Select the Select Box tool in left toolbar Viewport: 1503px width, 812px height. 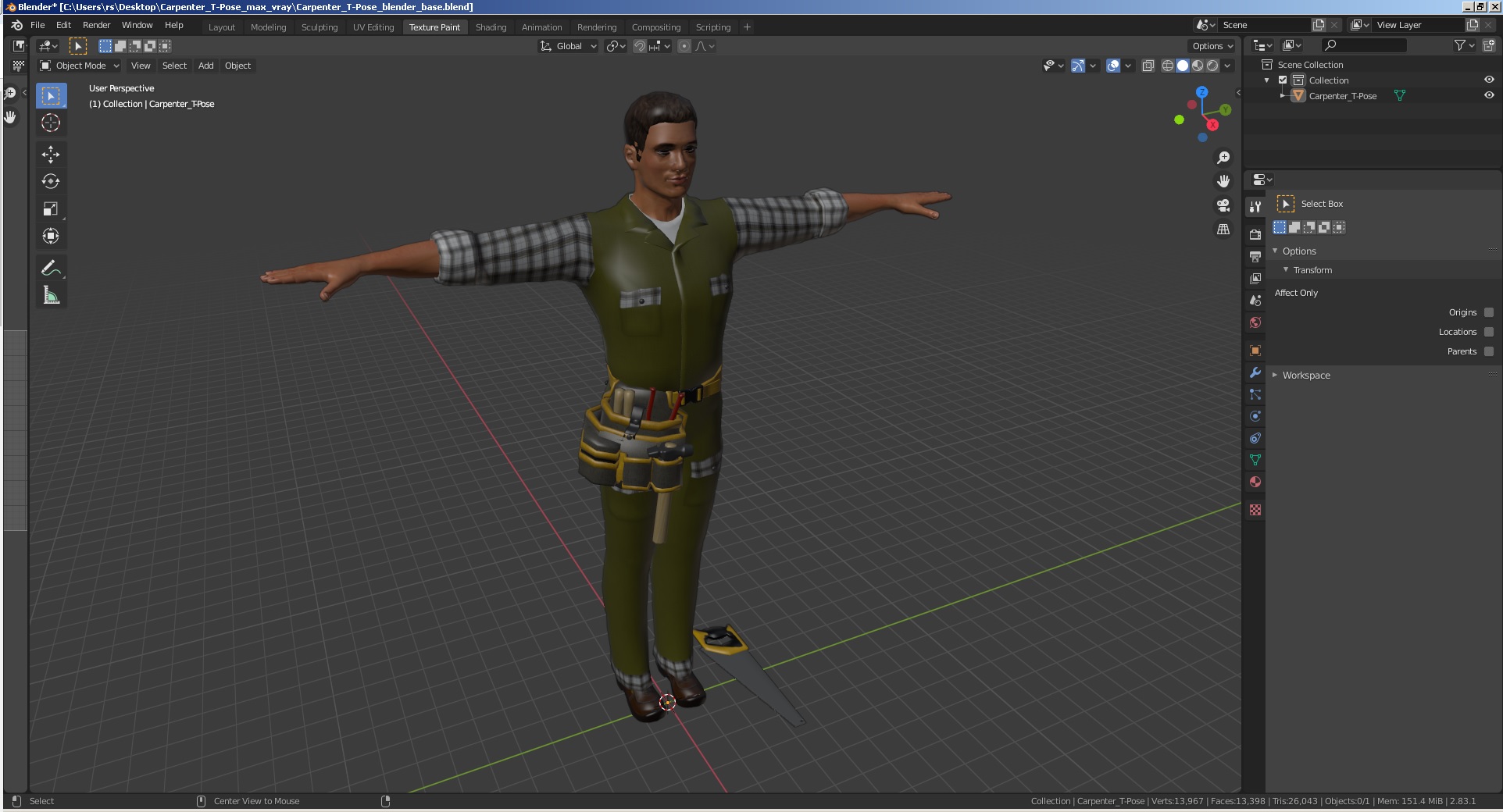pos(51,96)
